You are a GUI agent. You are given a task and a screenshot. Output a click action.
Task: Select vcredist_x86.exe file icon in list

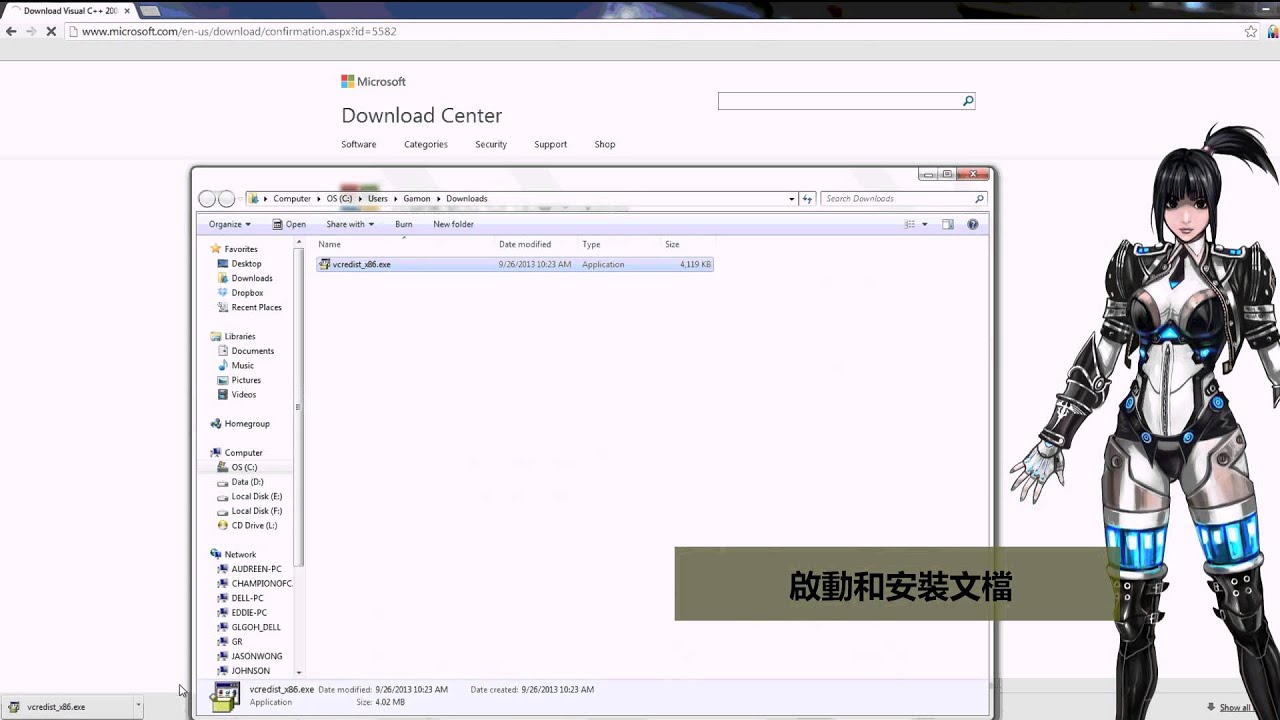(325, 264)
